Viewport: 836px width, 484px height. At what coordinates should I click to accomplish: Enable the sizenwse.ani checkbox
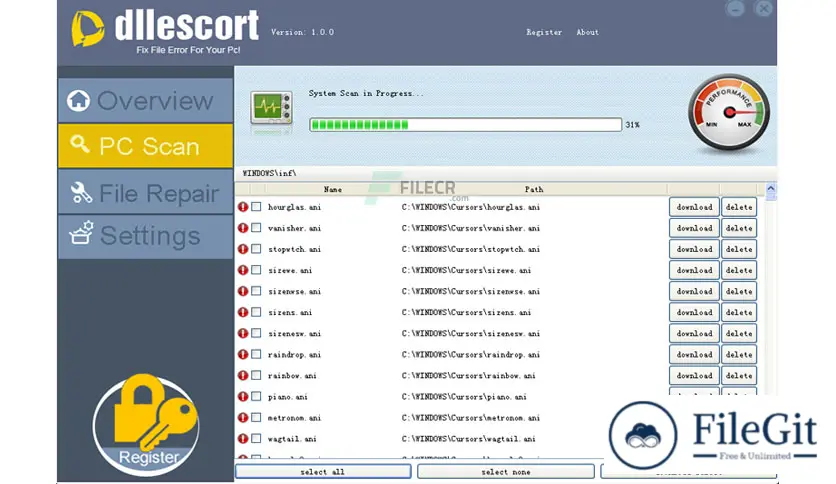point(256,291)
